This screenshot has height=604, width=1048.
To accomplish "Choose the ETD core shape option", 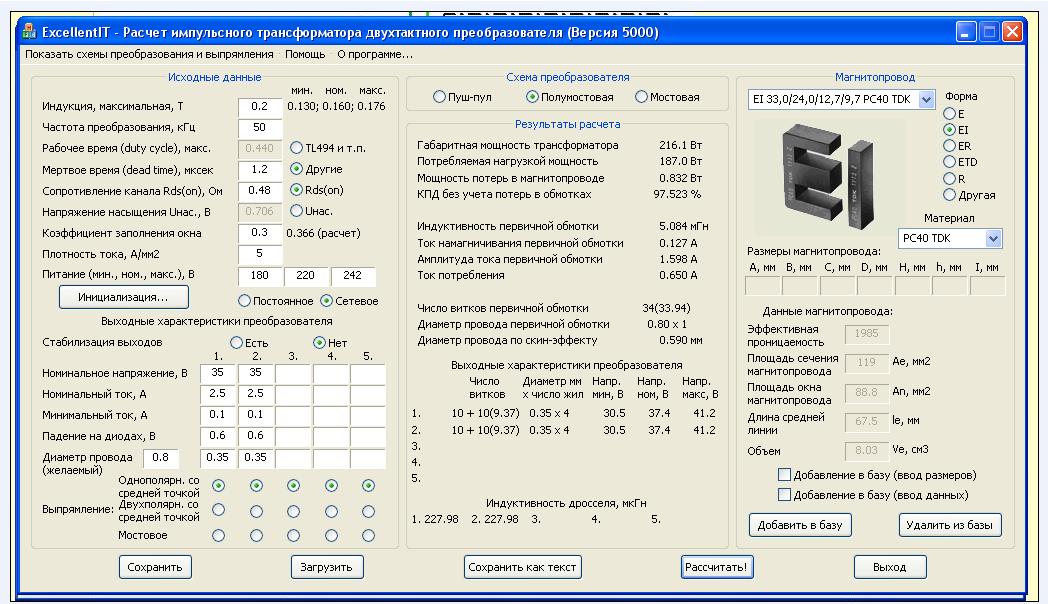I will pos(950,162).
